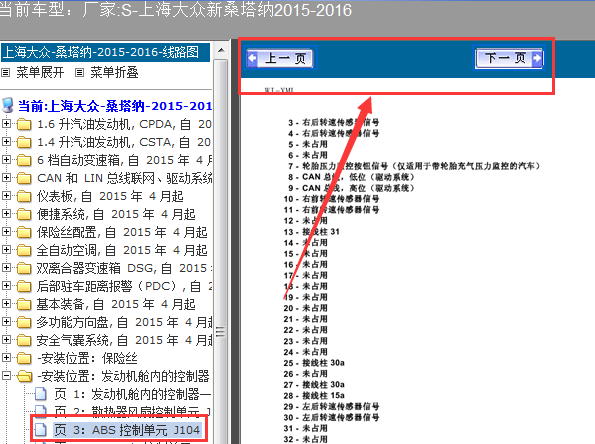
Task: Click 菜单展开 to expand all menus
Action: coord(40,72)
